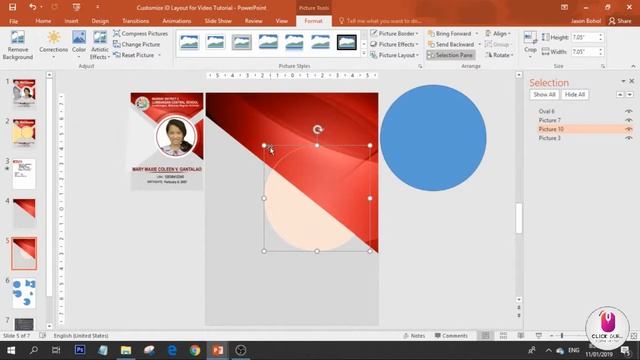Select slide 6 thumbnail

[24, 293]
